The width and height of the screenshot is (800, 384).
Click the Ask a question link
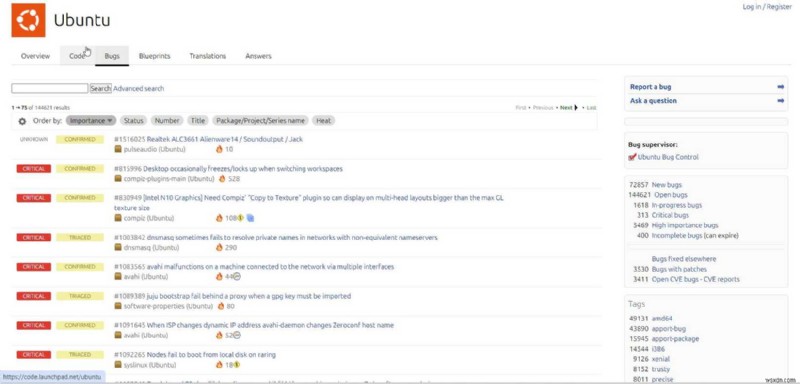point(653,101)
